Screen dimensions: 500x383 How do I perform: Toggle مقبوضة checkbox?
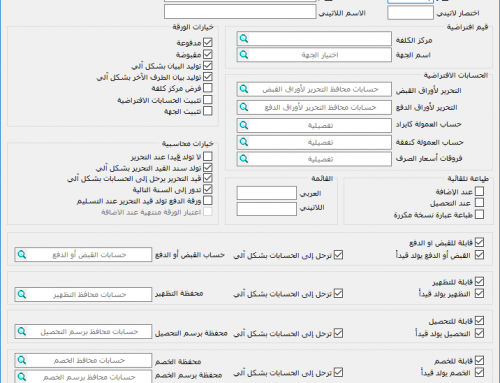click(x=208, y=54)
